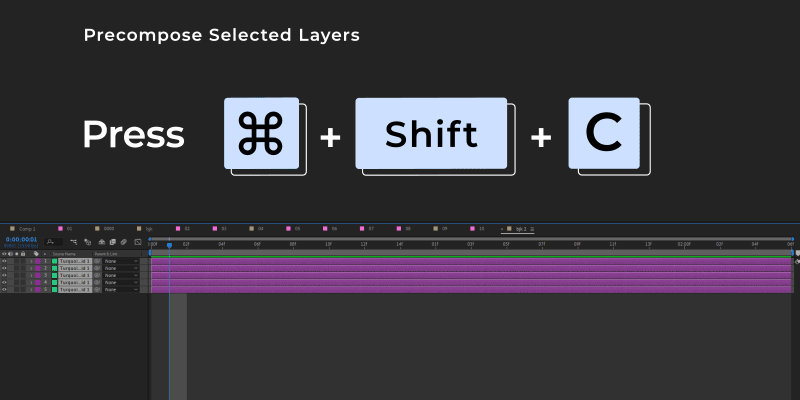Image resolution: width=800 pixels, height=400 pixels.
Task: Enable the motion blur icon
Action: [123, 242]
